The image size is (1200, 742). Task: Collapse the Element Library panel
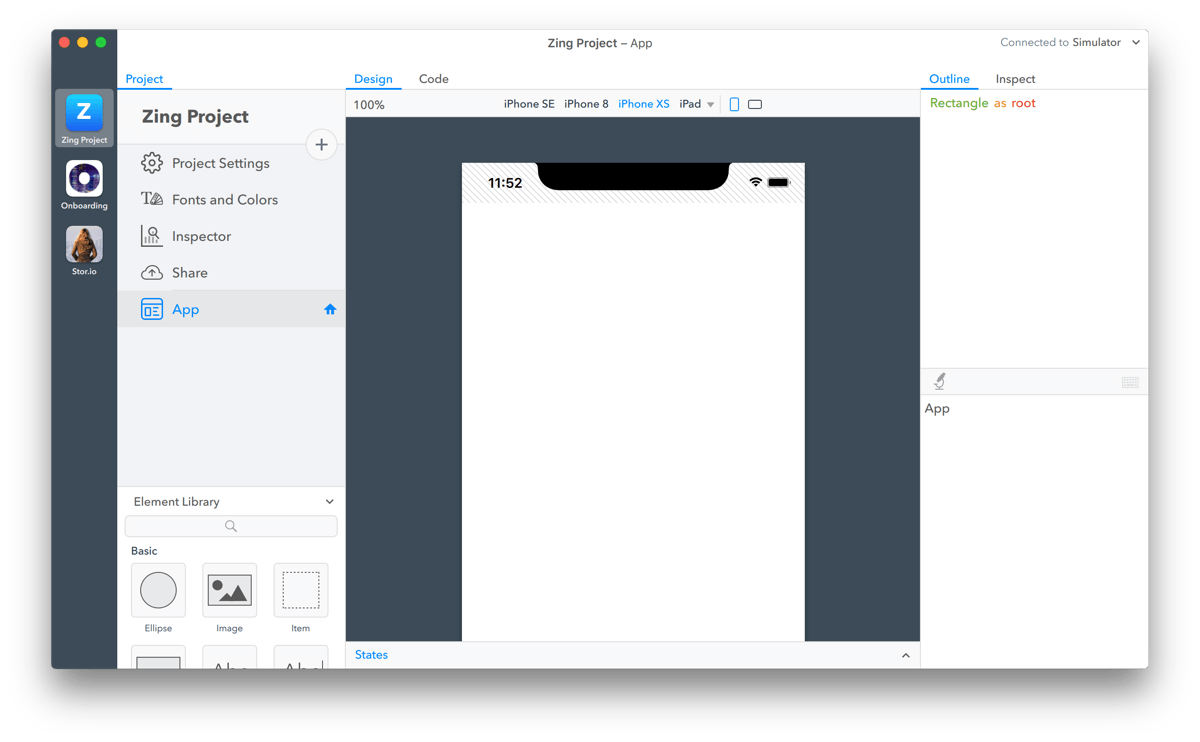tap(329, 502)
